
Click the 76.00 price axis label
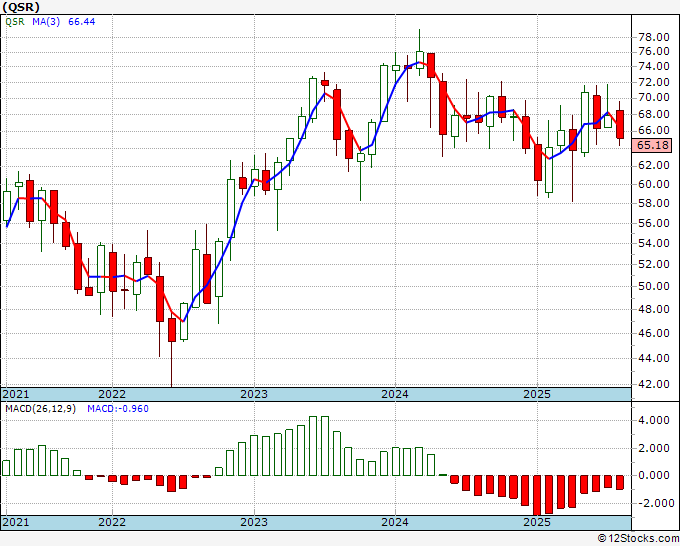(654, 52)
